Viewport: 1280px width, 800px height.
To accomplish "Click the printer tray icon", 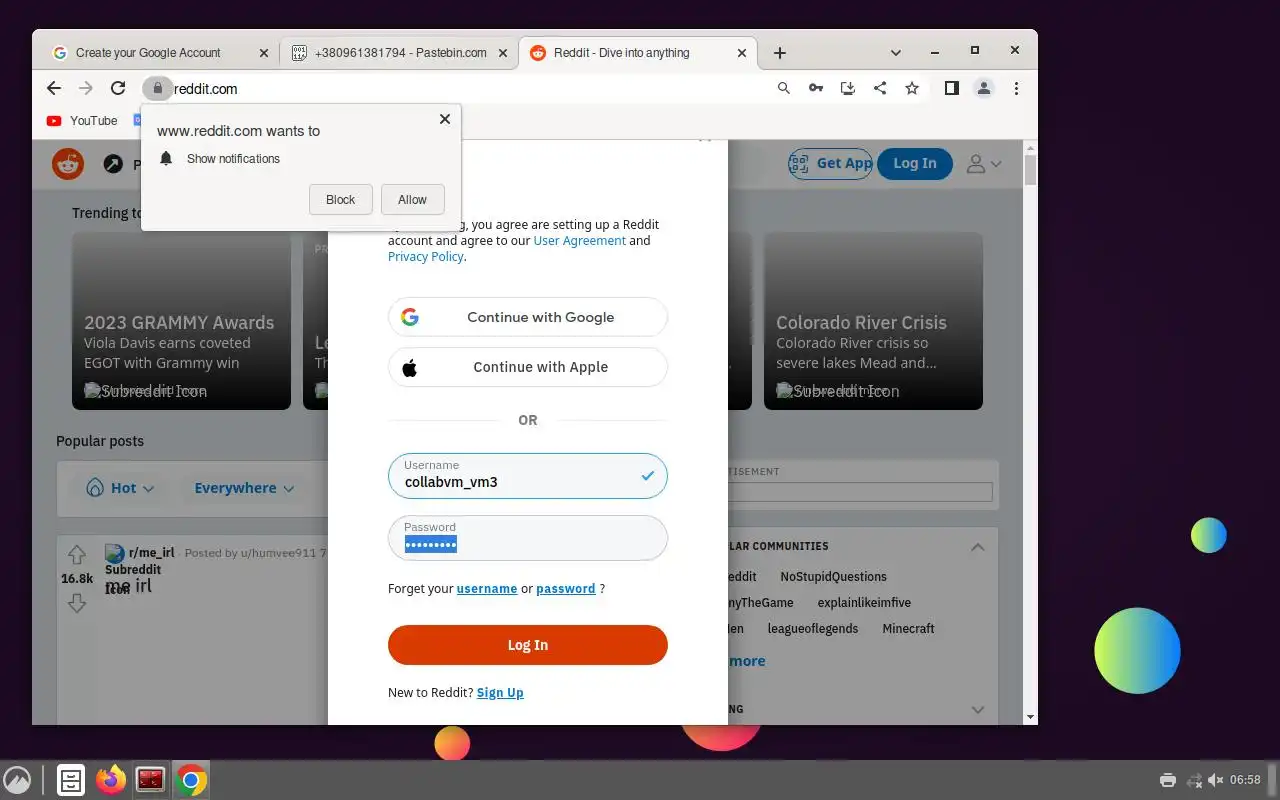I will point(1167,780).
